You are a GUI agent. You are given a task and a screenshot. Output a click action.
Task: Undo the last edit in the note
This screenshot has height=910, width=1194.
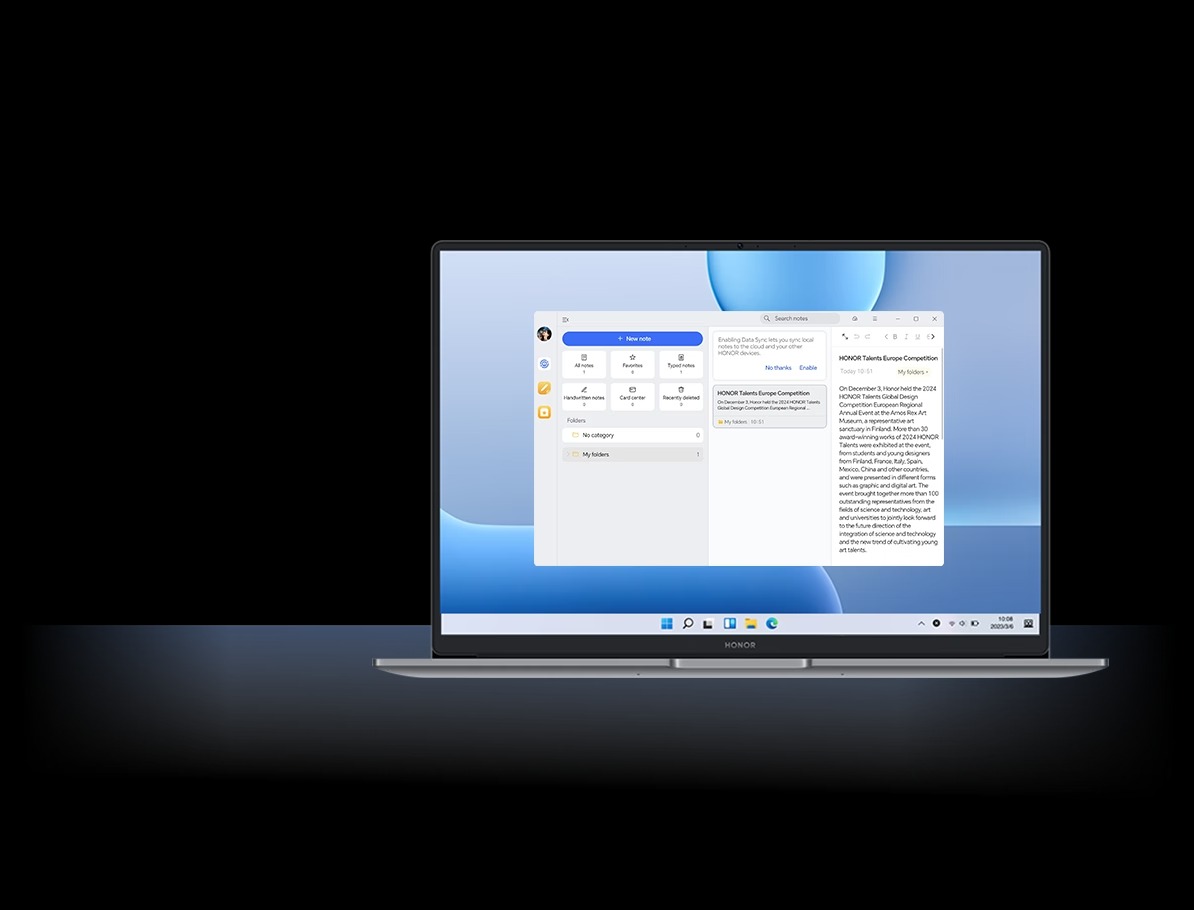click(857, 337)
